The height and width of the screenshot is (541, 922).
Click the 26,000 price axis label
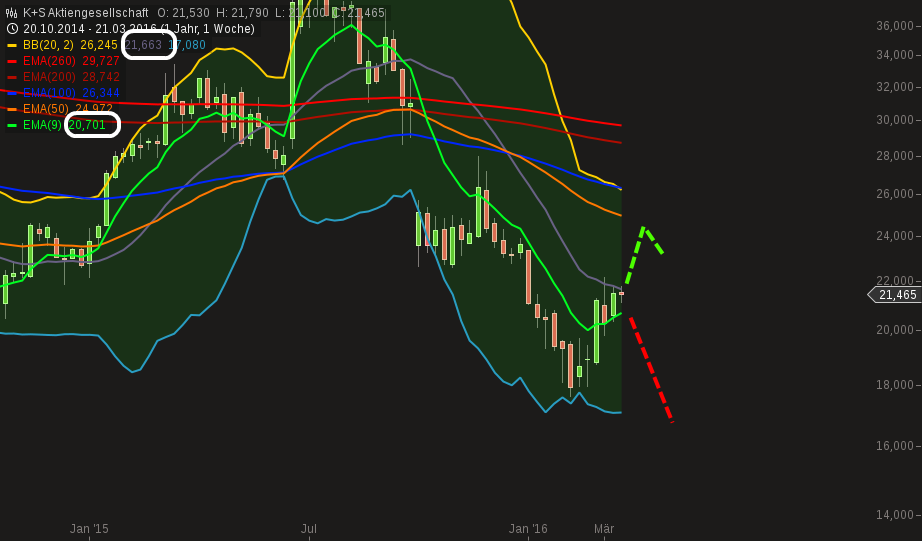895,194
